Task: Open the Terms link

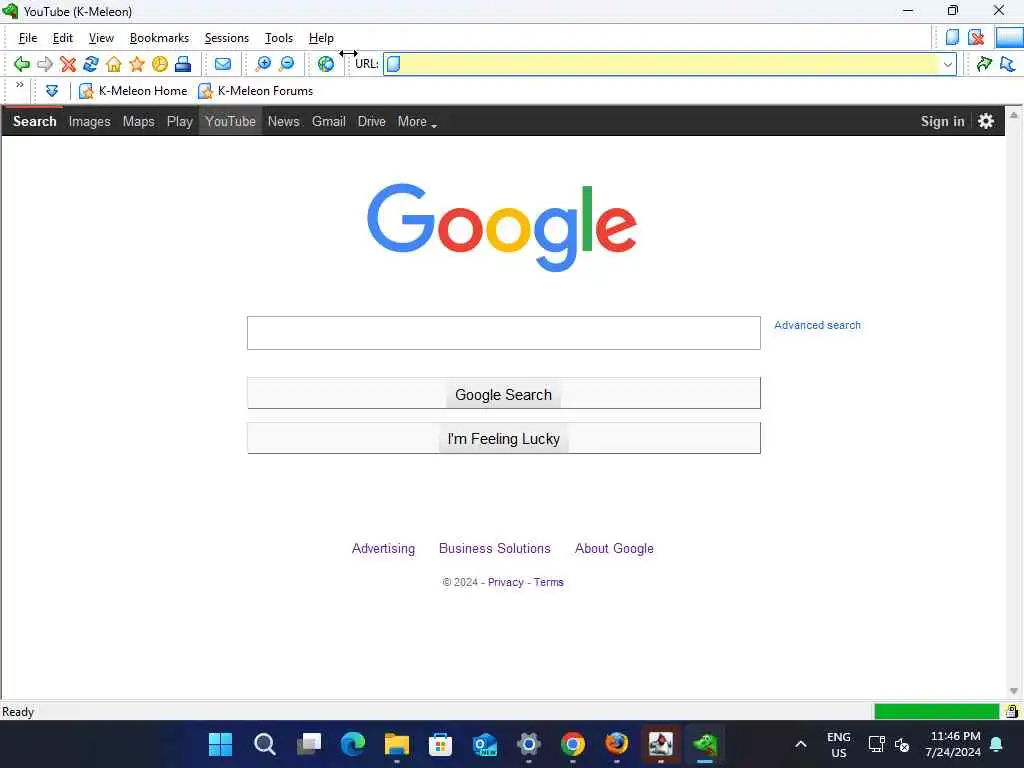Action: pos(549,583)
